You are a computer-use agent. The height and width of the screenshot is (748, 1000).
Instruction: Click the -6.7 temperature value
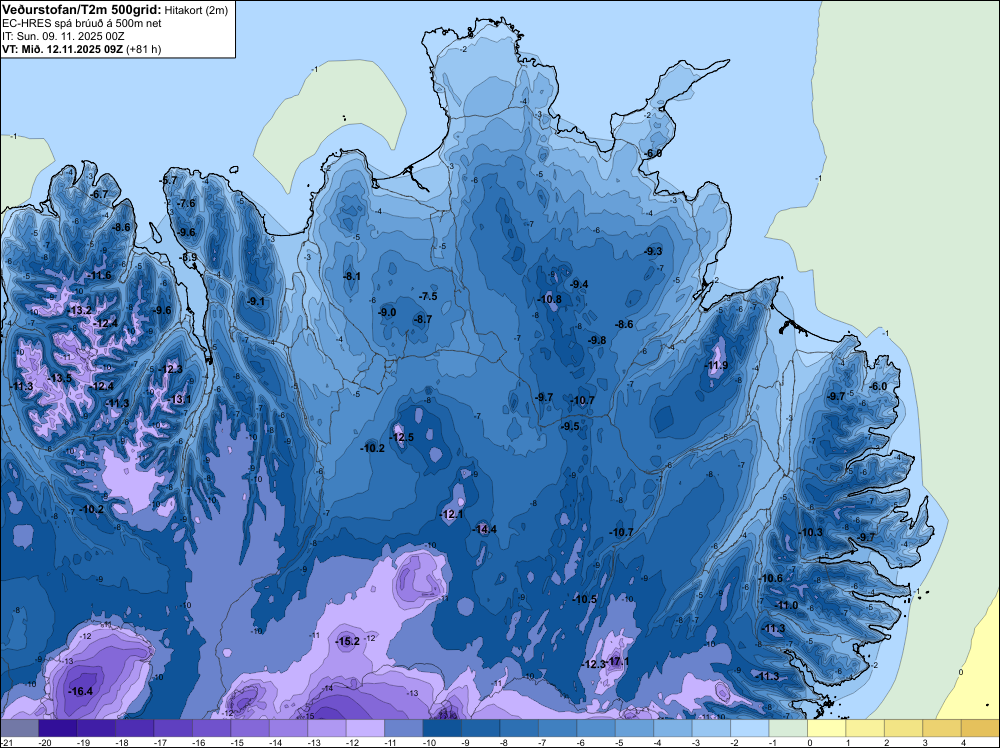[x=99, y=194]
